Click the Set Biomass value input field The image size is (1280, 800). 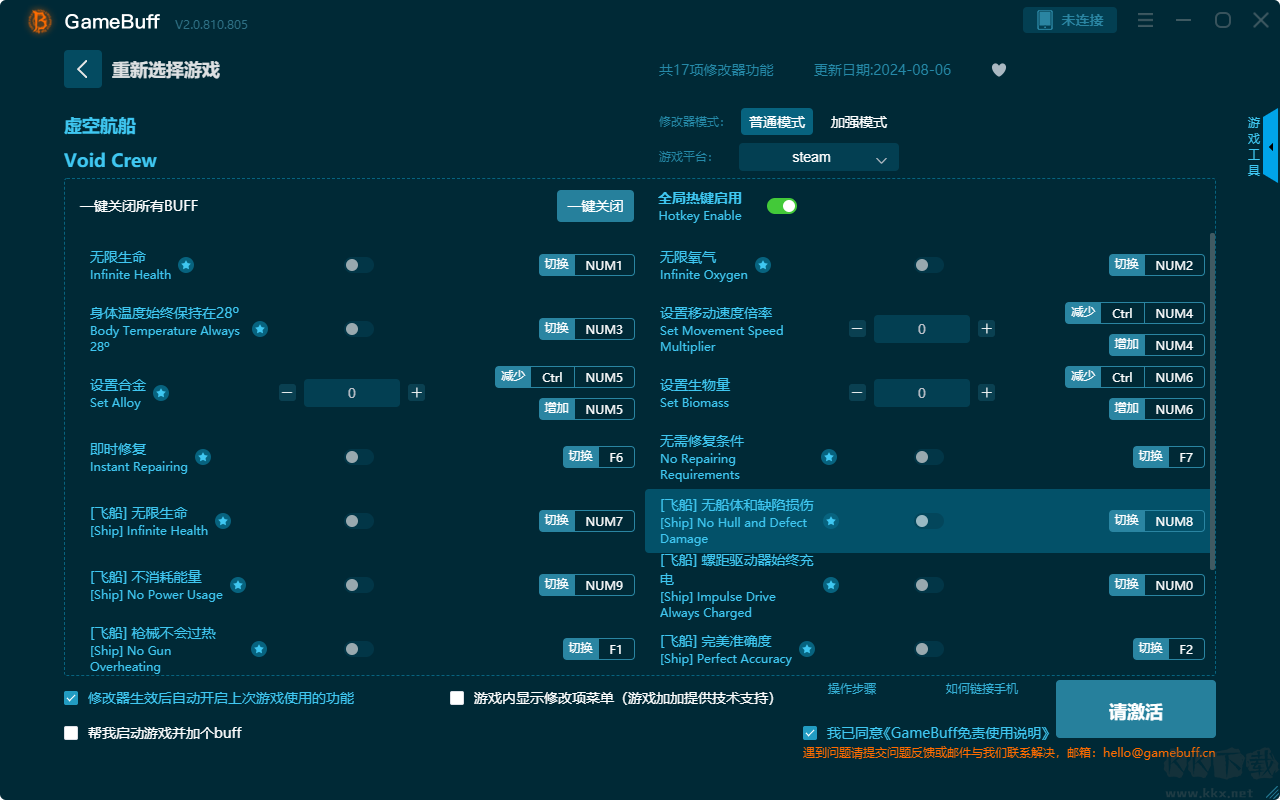922,393
